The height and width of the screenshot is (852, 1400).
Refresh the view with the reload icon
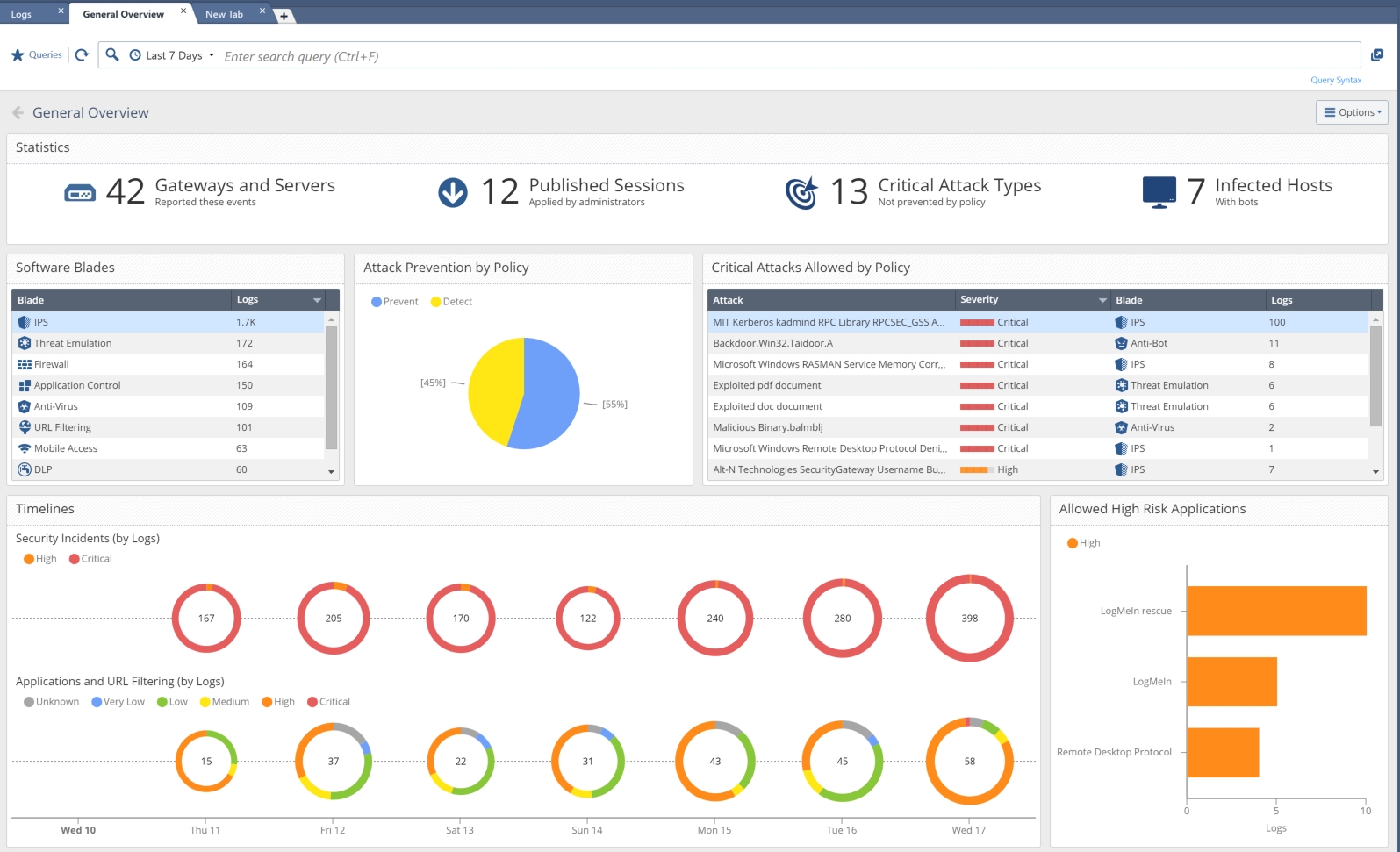[x=82, y=55]
